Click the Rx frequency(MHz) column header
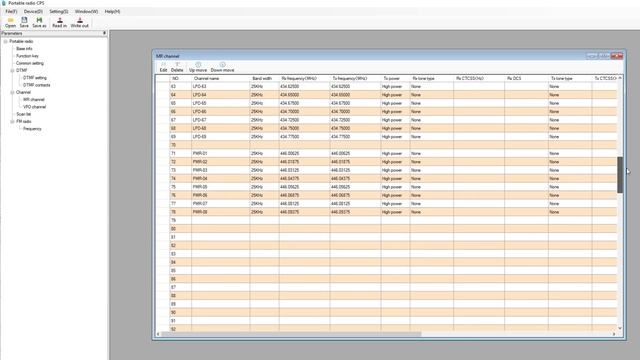 click(304, 78)
